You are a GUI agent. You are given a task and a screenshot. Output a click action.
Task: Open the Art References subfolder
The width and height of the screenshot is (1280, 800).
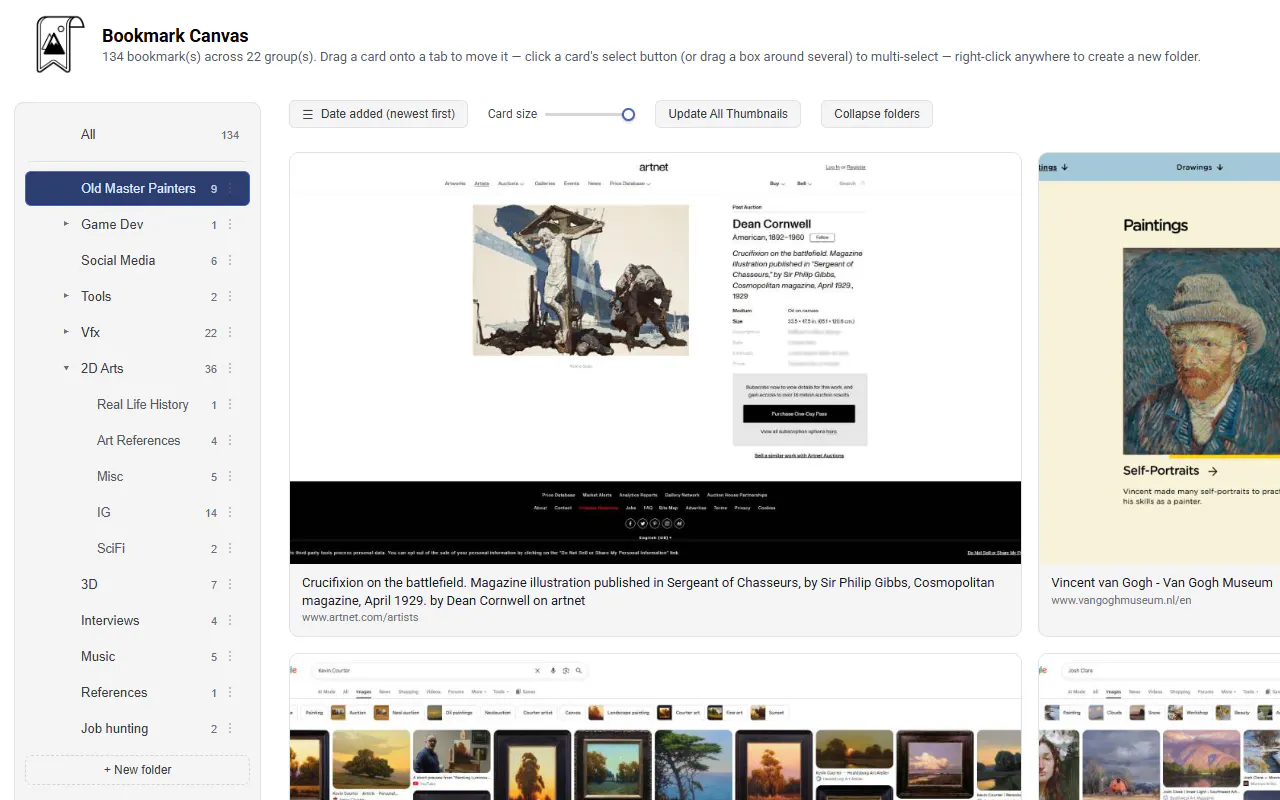coord(137,440)
